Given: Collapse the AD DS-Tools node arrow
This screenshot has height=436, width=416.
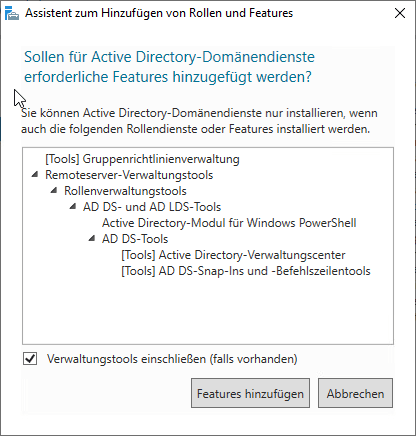Looking at the screenshot, I should click(x=92, y=238).
